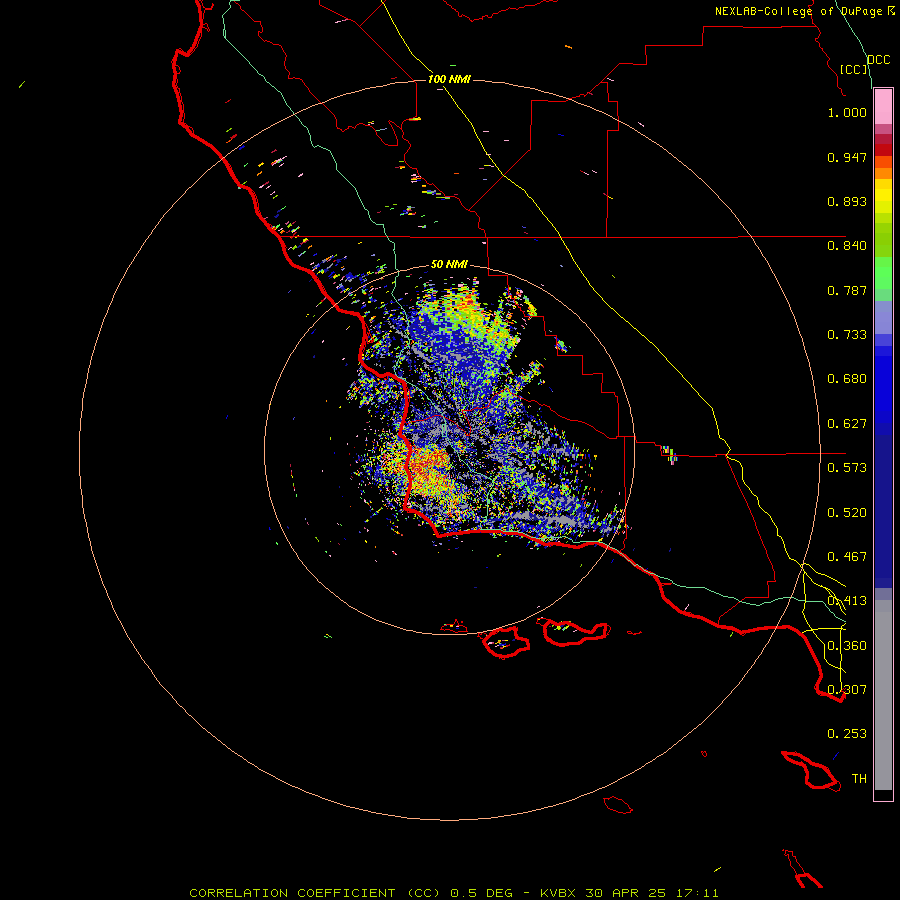Select the 0.573 scale value
Image resolution: width=900 pixels, height=900 pixels.
(847, 468)
